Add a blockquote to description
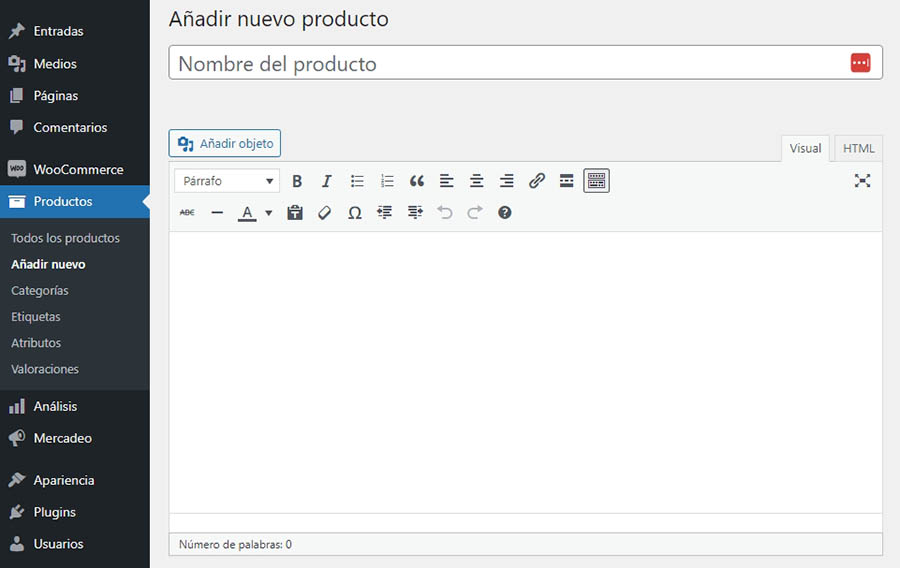 click(417, 181)
